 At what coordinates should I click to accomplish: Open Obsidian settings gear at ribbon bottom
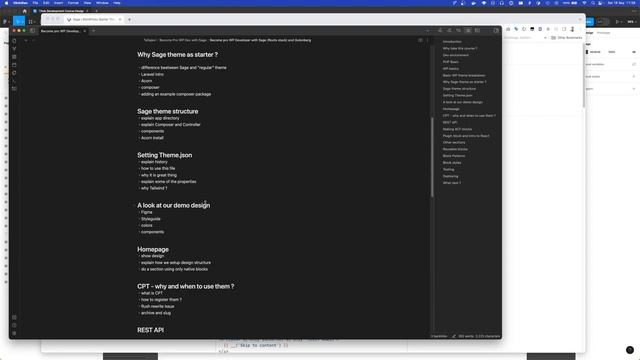(x=14, y=333)
